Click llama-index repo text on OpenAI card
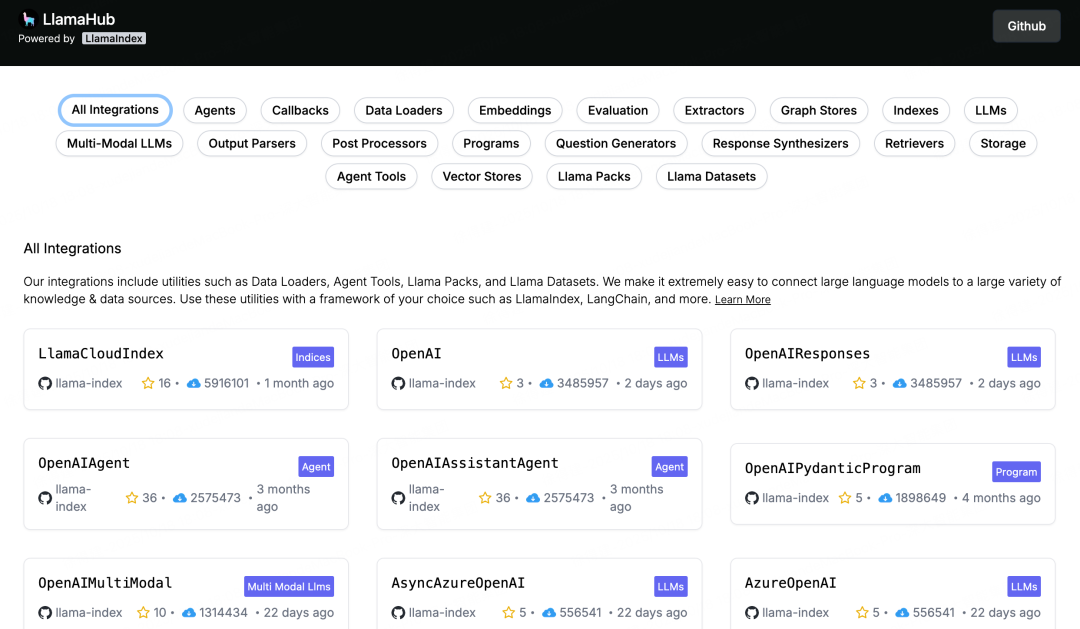1080x629 pixels. tap(442, 383)
